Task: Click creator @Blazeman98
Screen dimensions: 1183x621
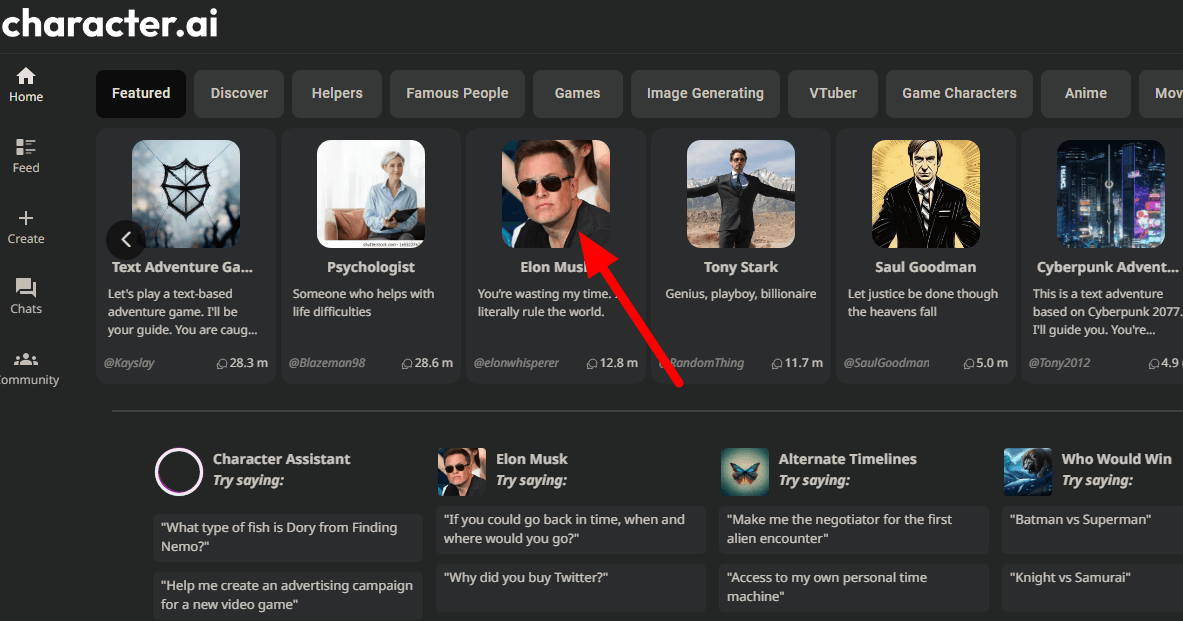Action: 327,363
